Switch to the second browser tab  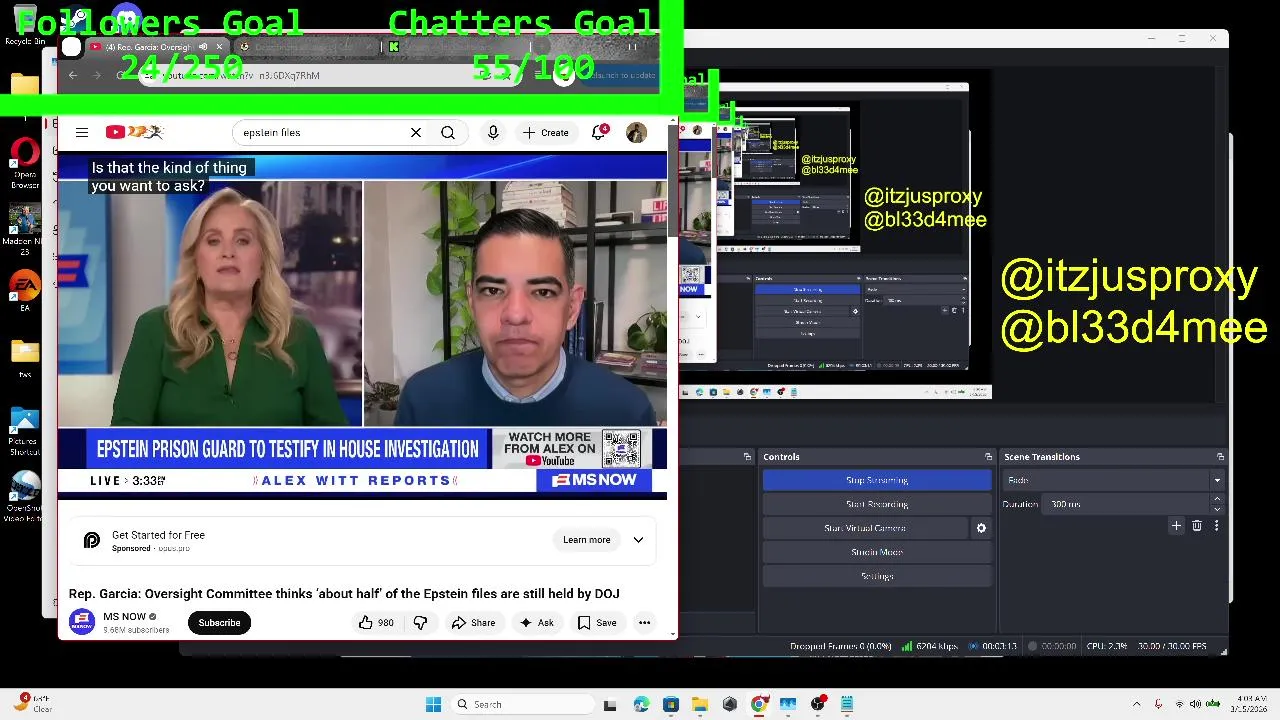click(x=305, y=47)
